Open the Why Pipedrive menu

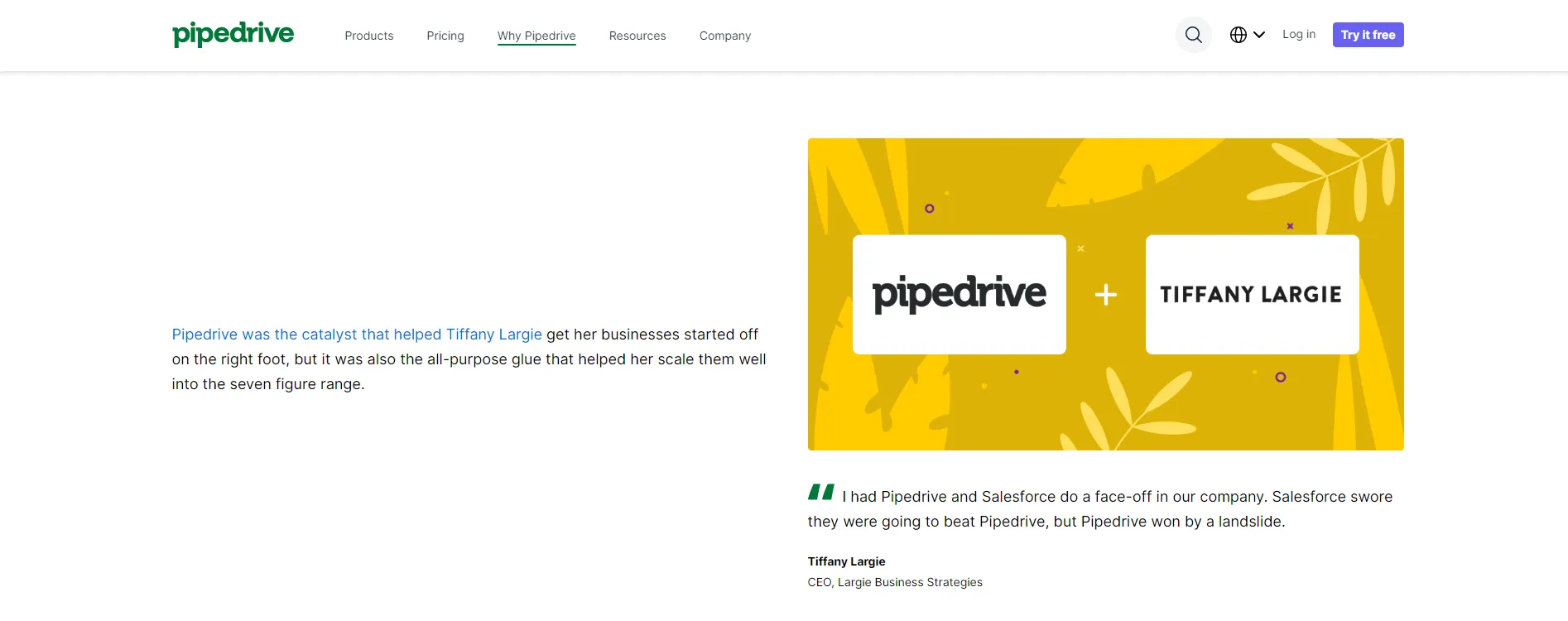coord(536,36)
